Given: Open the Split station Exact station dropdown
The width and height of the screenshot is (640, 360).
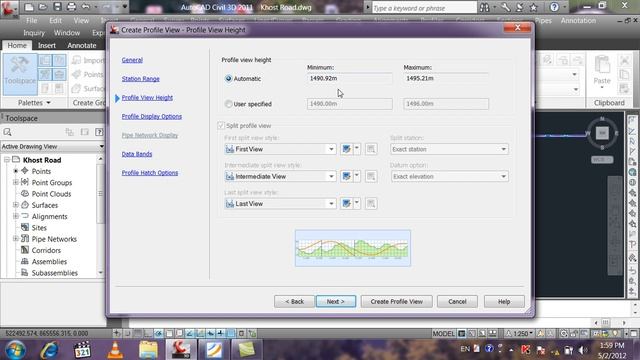Looking at the screenshot, I should 449,149.
